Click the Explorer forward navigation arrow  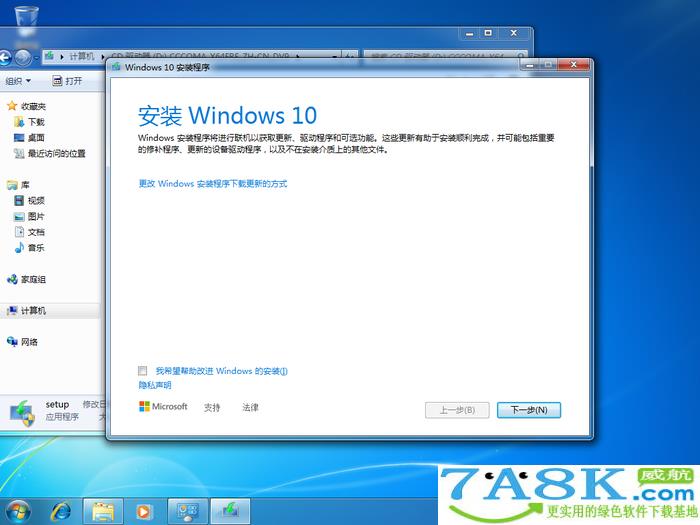pos(23,58)
